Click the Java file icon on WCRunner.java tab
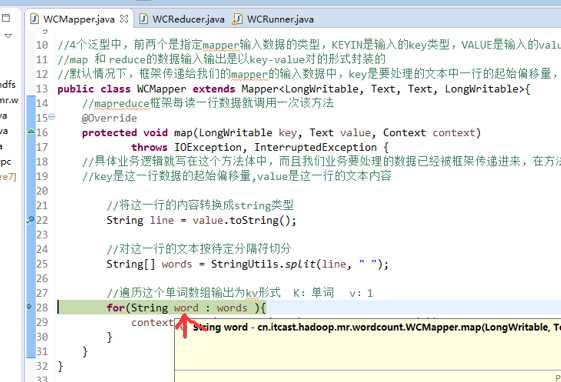This screenshot has height=382, width=561. (x=237, y=19)
